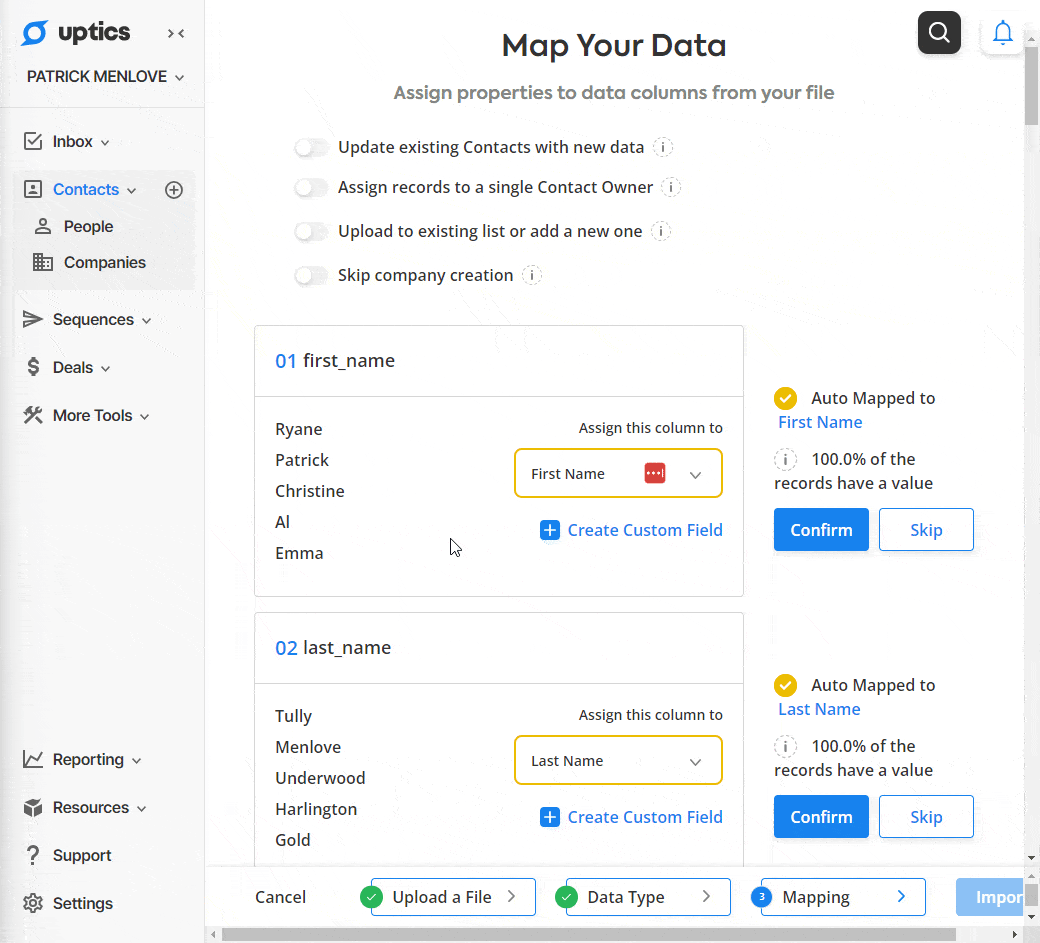Click info icon beside last_name 100.0% records

point(785,746)
